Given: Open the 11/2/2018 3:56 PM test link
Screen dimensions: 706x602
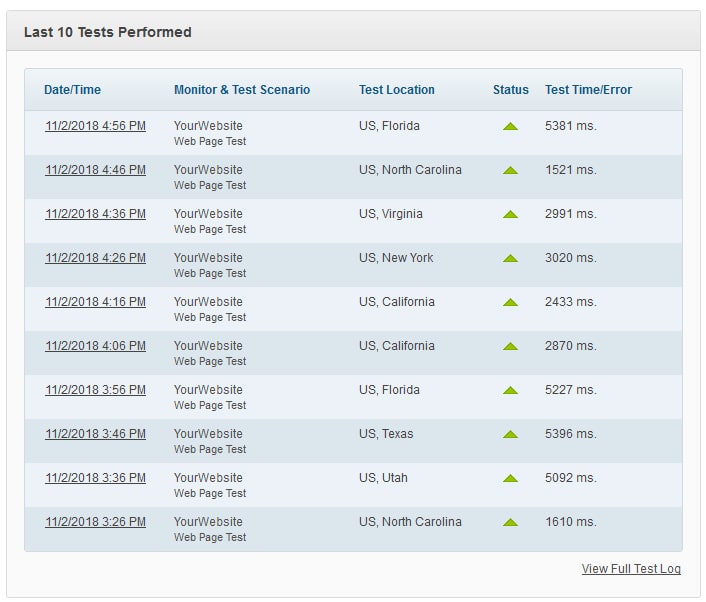Looking at the screenshot, I should (x=95, y=390).
